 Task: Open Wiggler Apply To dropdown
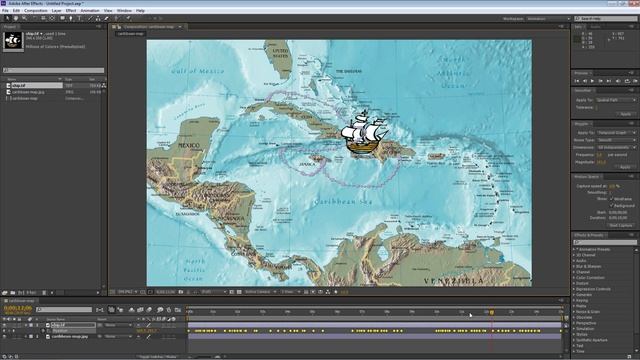(616, 133)
